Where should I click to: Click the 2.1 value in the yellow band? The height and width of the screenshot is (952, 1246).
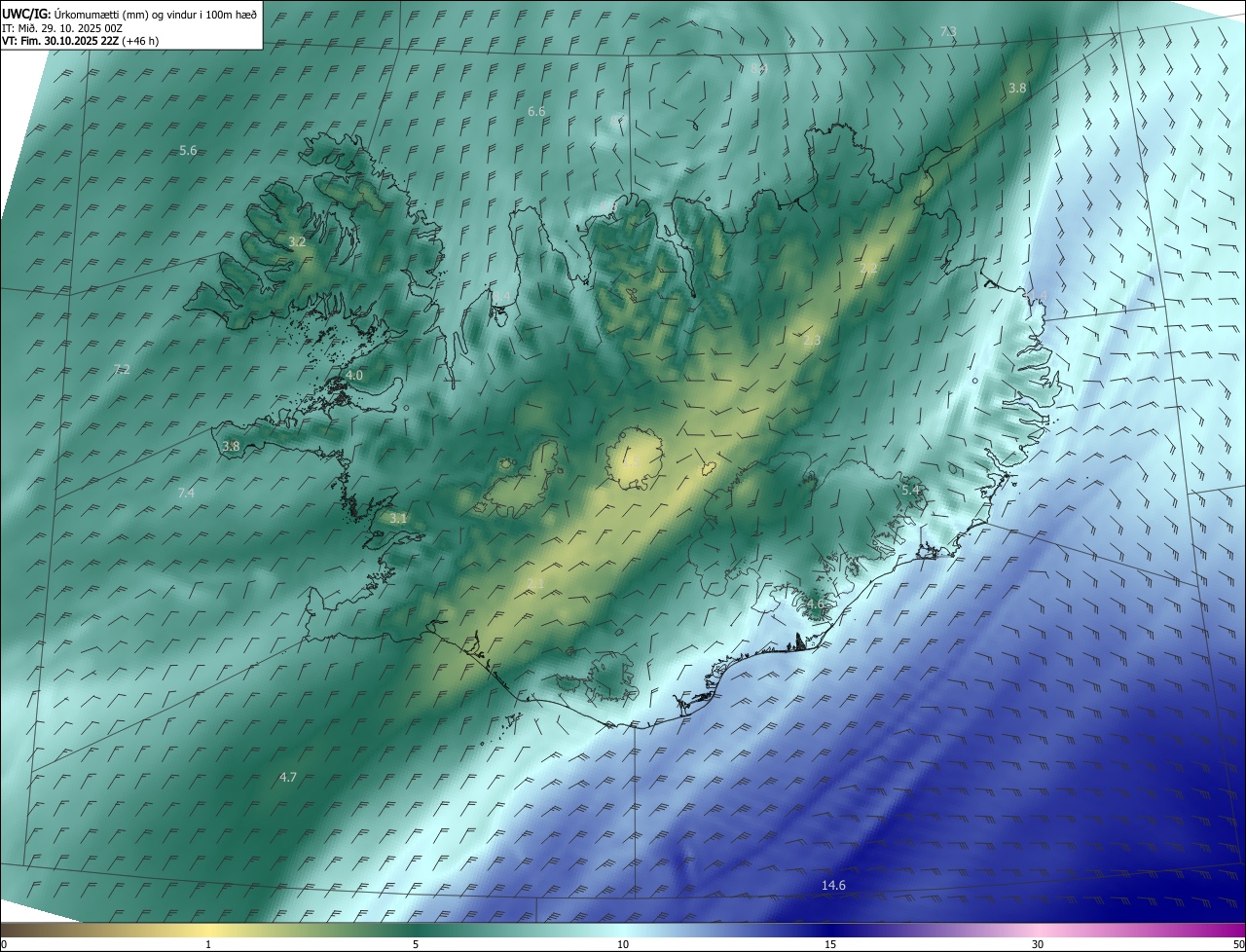pos(535,583)
